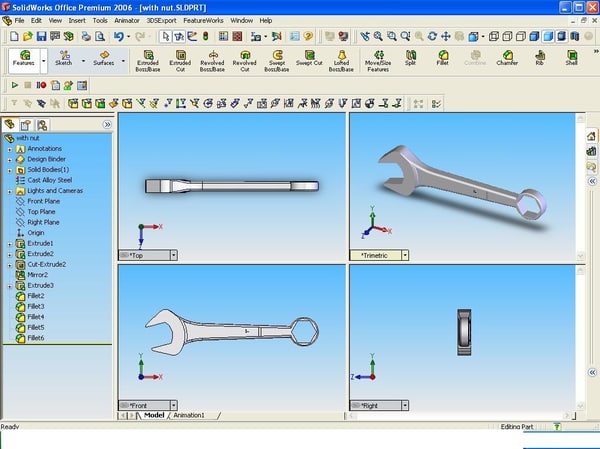This screenshot has width=600, height=449.
Task: Collapse the FeatureManager panel chevron
Action: click(107, 124)
